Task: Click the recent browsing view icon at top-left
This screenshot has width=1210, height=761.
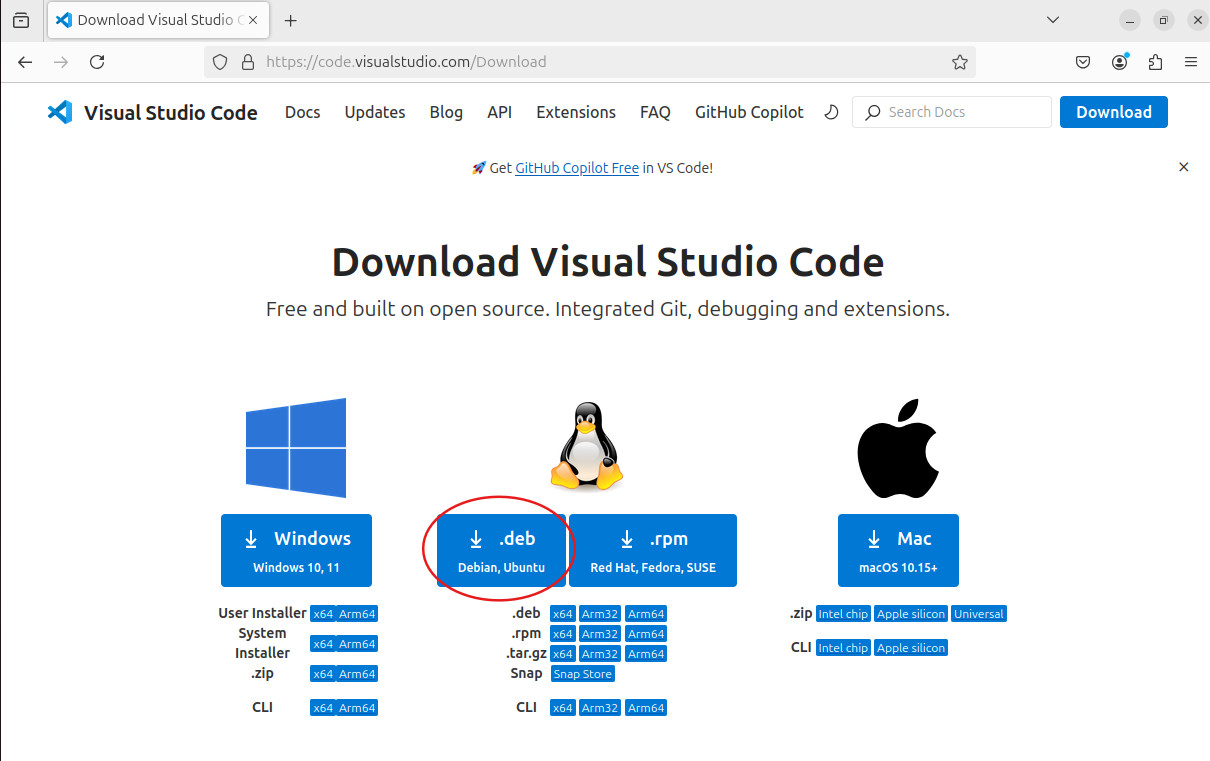Action: point(21,20)
